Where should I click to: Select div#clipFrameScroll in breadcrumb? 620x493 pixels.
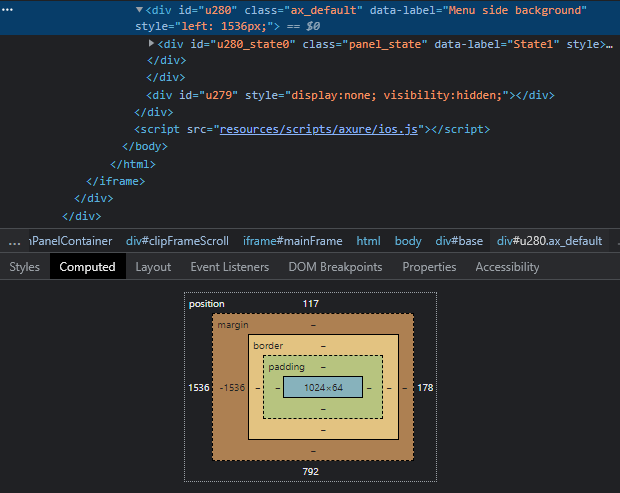[177, 241]
